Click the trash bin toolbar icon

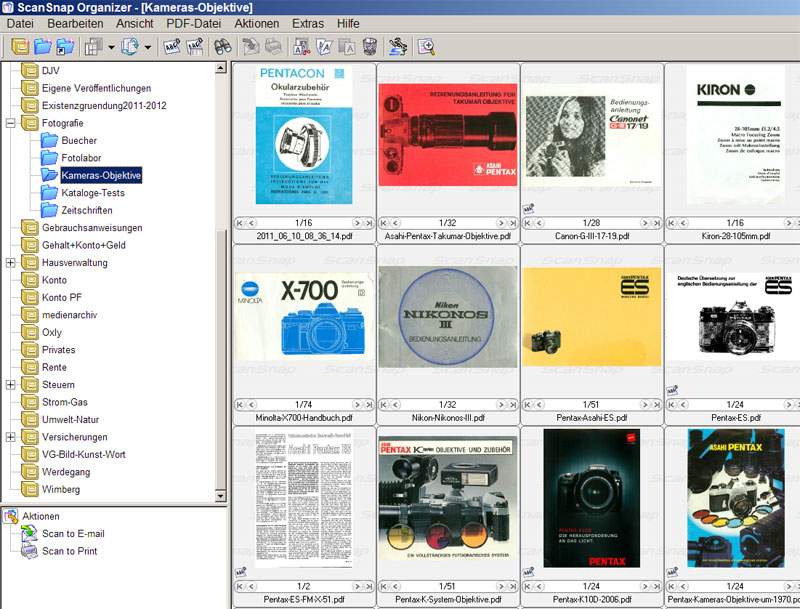[370, 46]
